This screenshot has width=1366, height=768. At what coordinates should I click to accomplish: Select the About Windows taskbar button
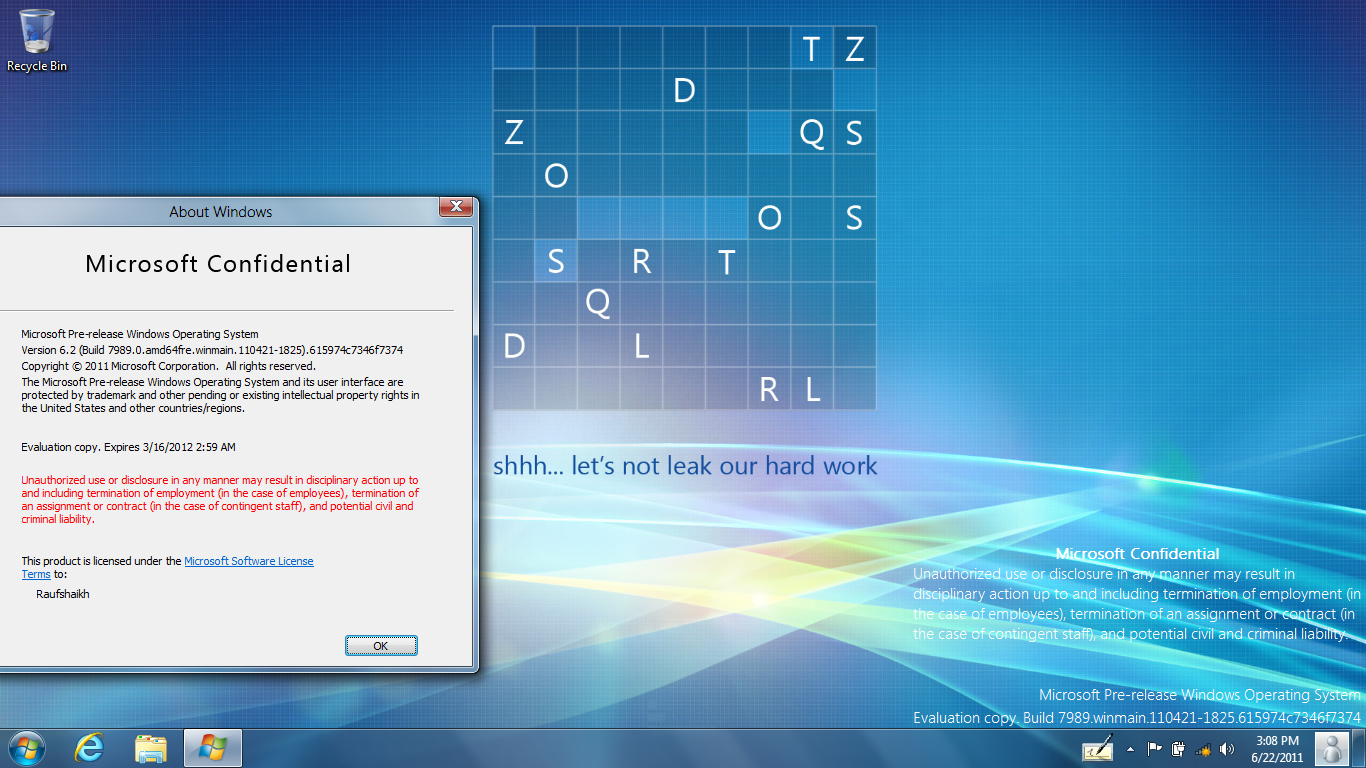pyautogui.click(x=212, y=748)
